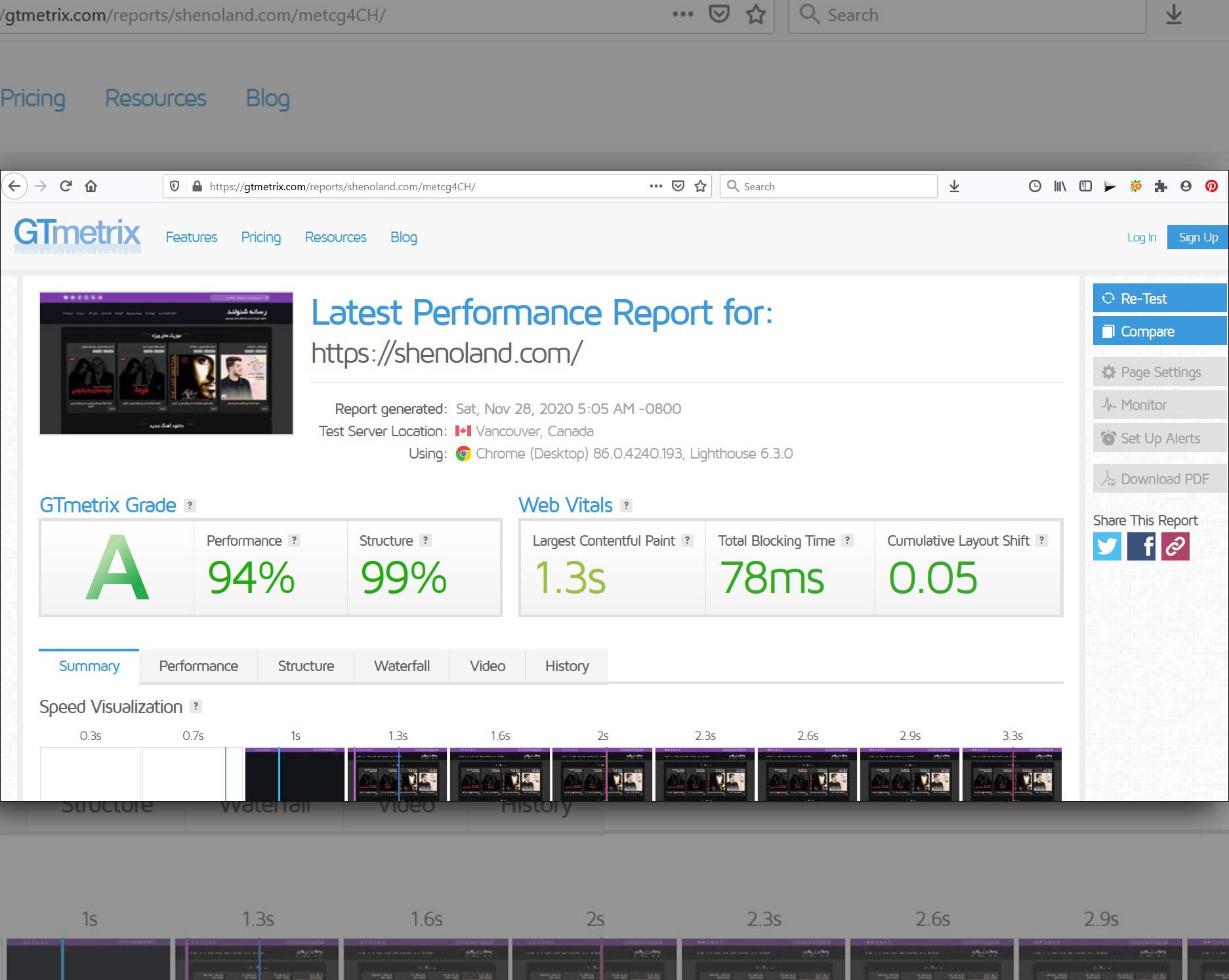1229x980 pixels.
Task: Click the Sign Up button
Action: [1198, 237]
